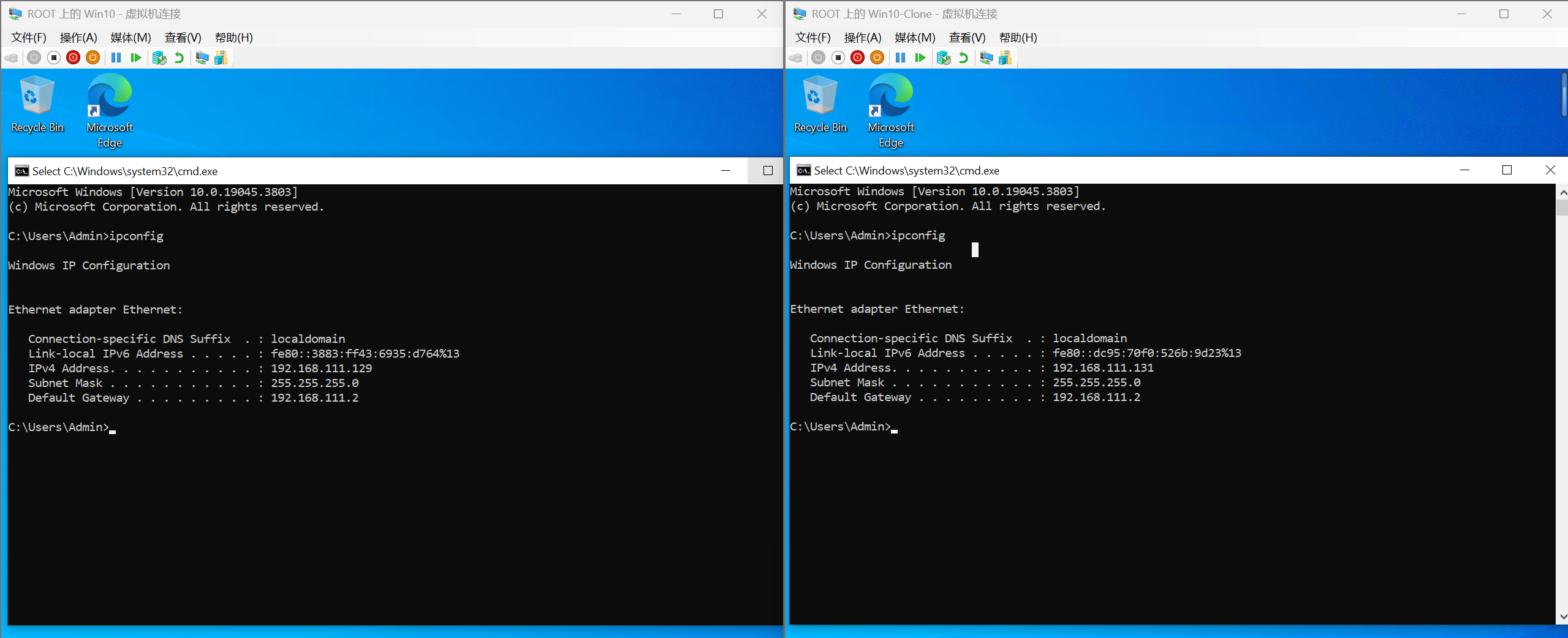Click orange Save state icon in Win10 window
The width and height of the screenshot is (1568, 638).
[x=93, y=58]
